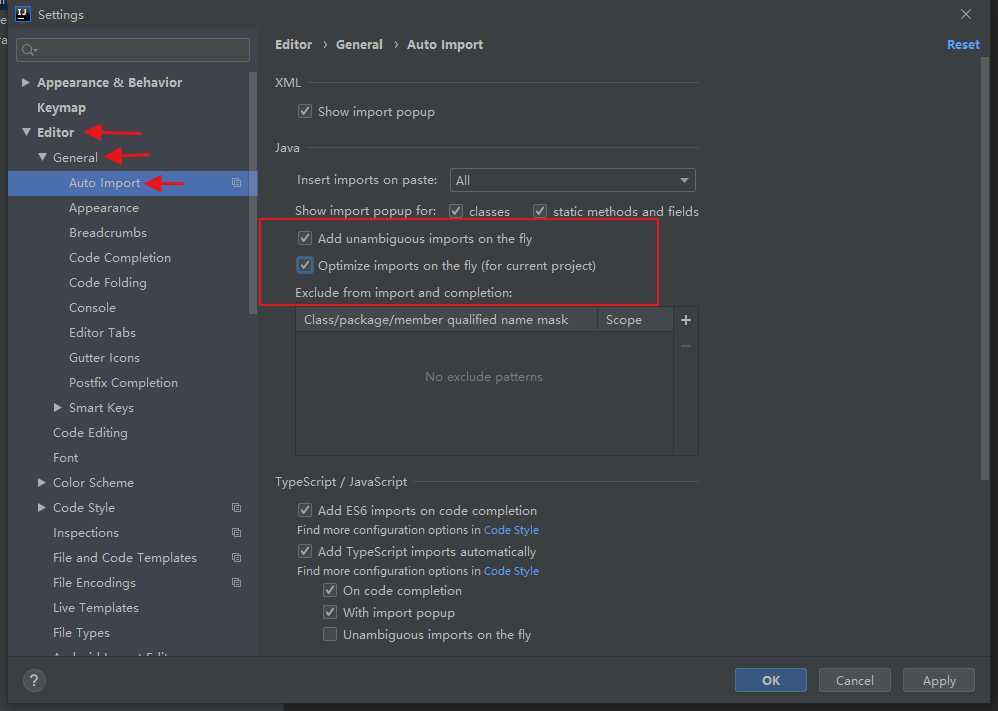Open the Keymap settings page
Image resolution: width=998 pixels, height=711 pixels.
(x=61, y=108)
